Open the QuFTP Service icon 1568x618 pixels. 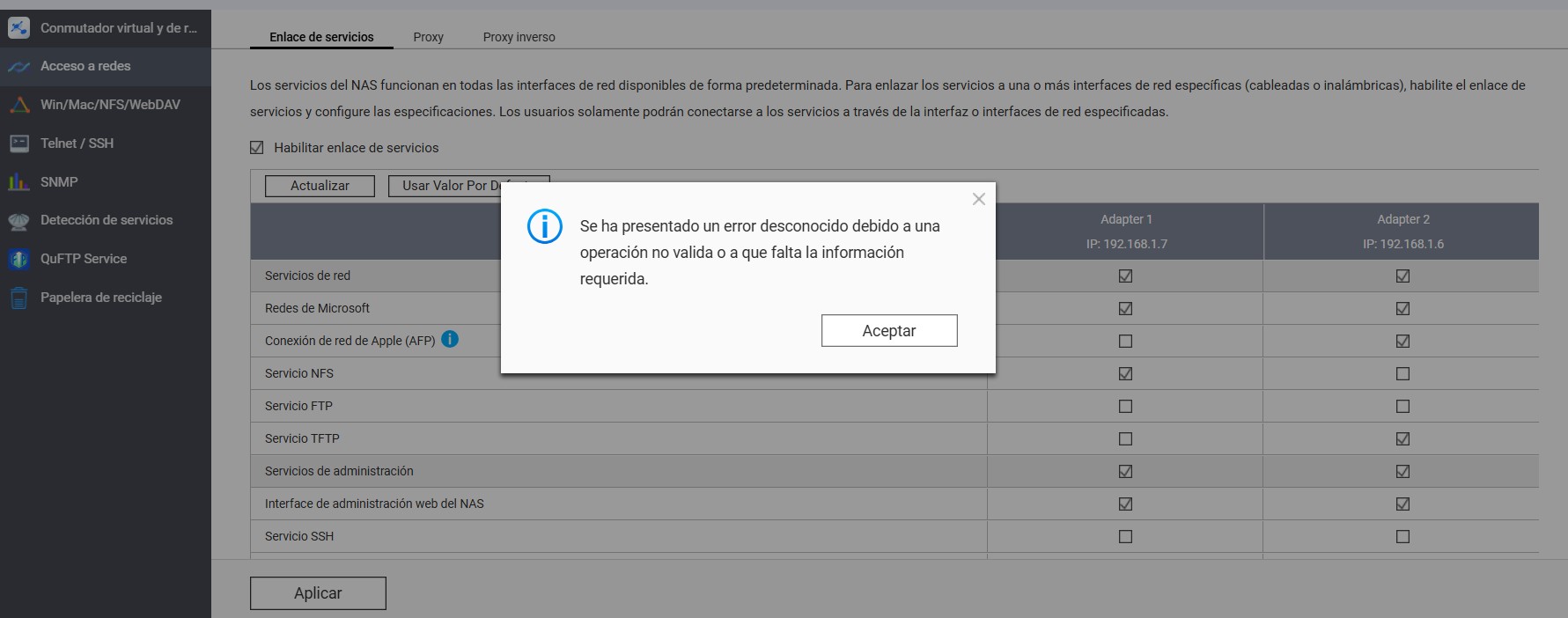pos(18,259)
